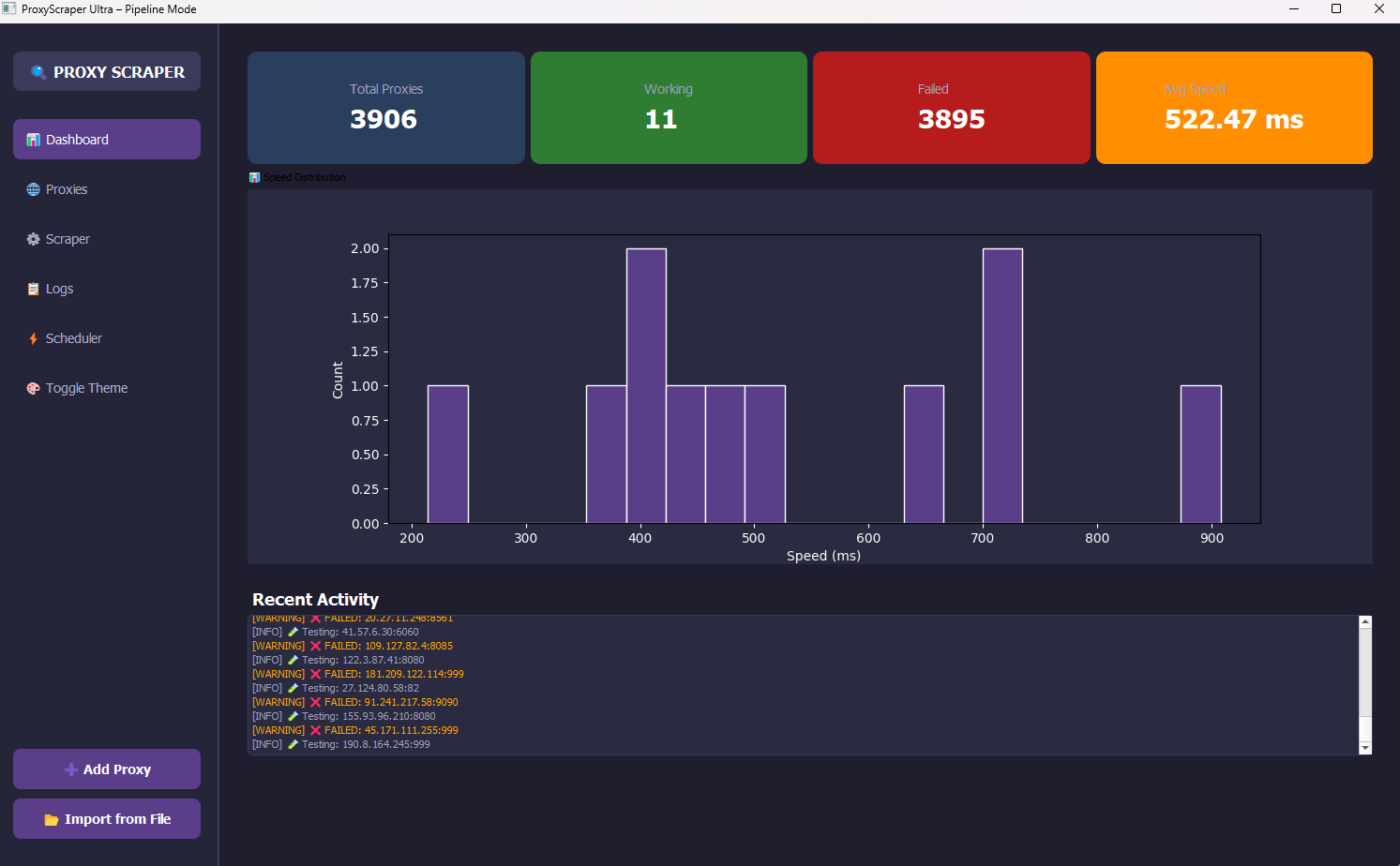
Task: Click log line FAILED: 91.241.217.58:9090
Action: pyautogui.click(x=355, y=702)
